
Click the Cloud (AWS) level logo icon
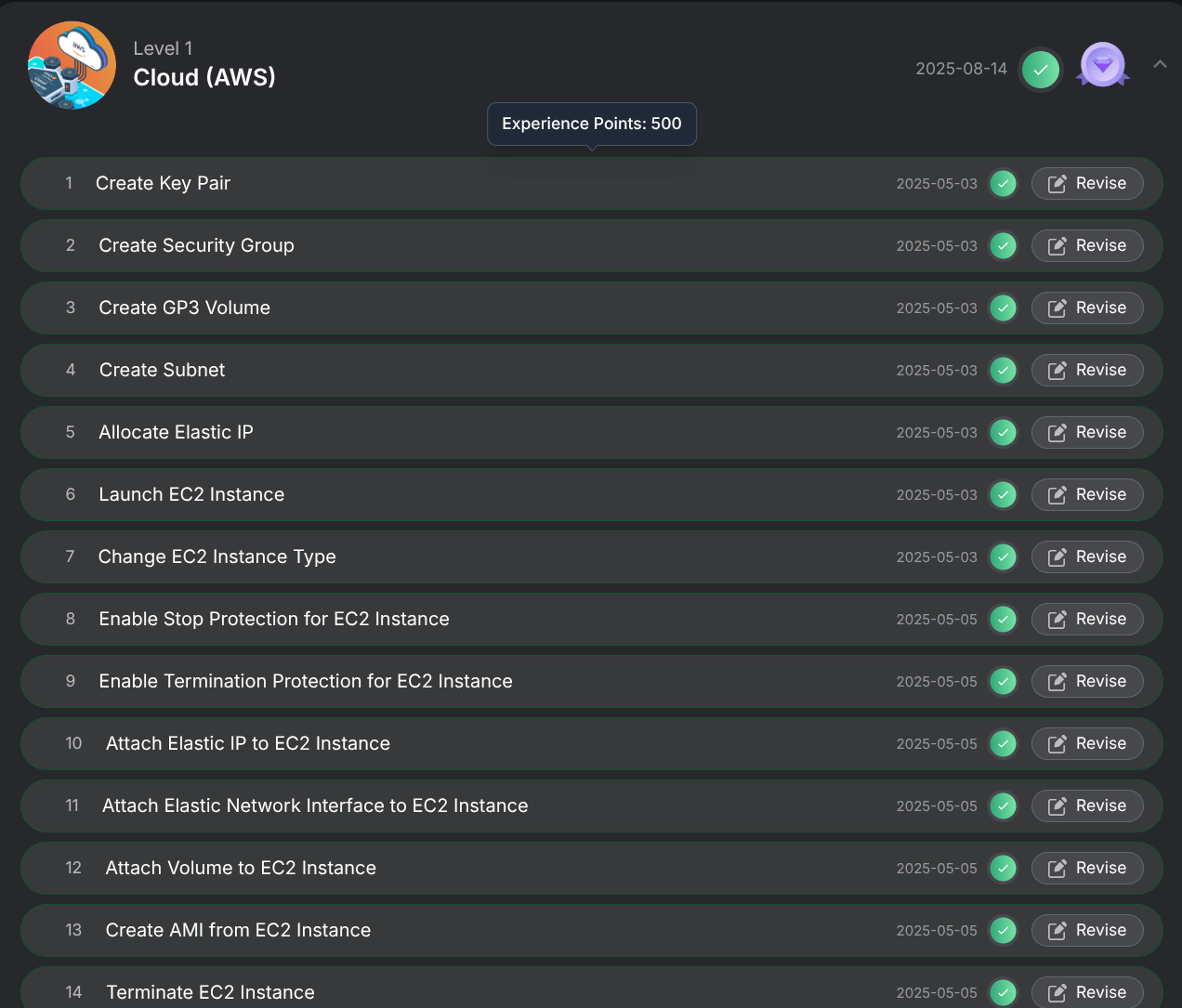coord(72,65)
